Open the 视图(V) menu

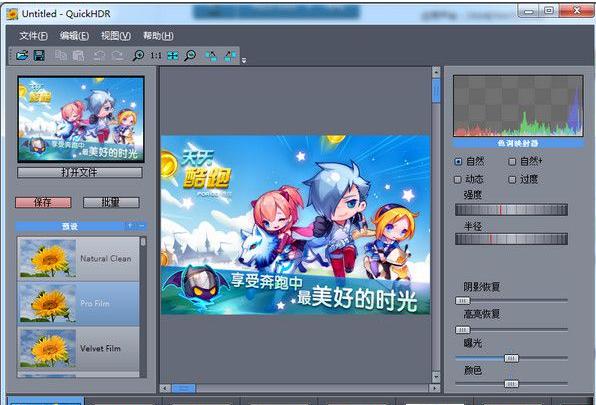click(116, 36)
